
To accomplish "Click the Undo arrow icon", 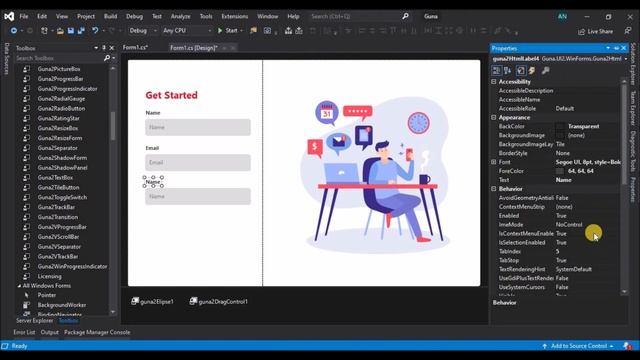I will [x=95, y=31].
